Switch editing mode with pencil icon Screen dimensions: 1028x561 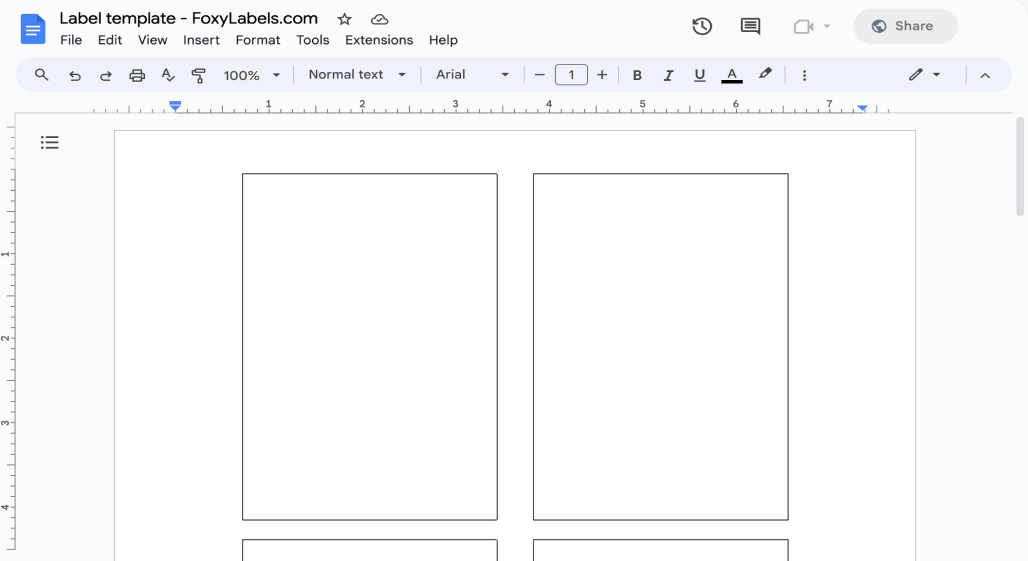(x=916, y=75)
